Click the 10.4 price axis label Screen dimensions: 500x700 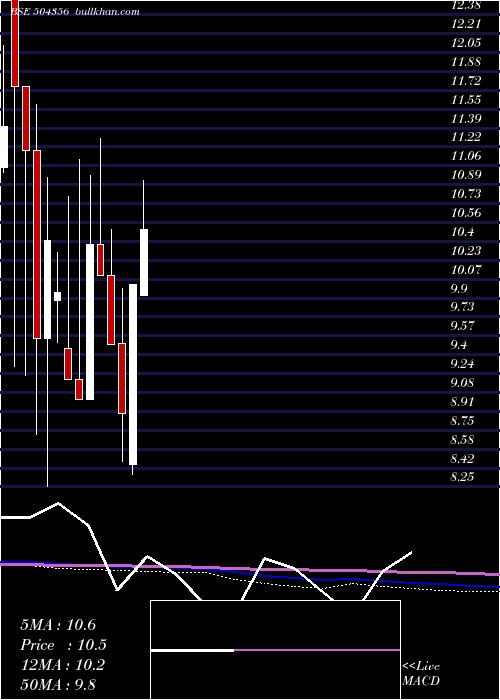(462, 232)
